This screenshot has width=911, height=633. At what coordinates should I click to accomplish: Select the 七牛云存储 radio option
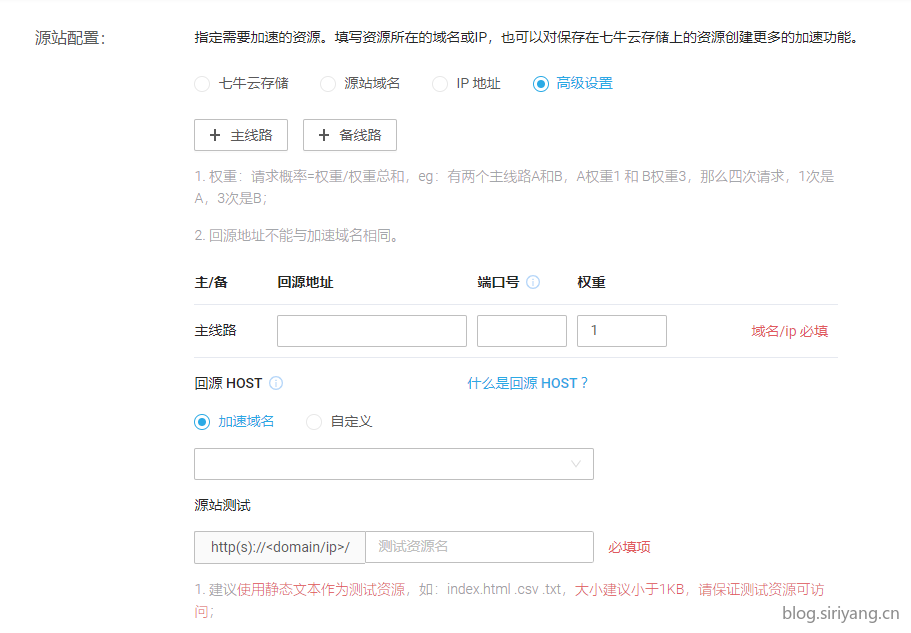pos(202,84)
